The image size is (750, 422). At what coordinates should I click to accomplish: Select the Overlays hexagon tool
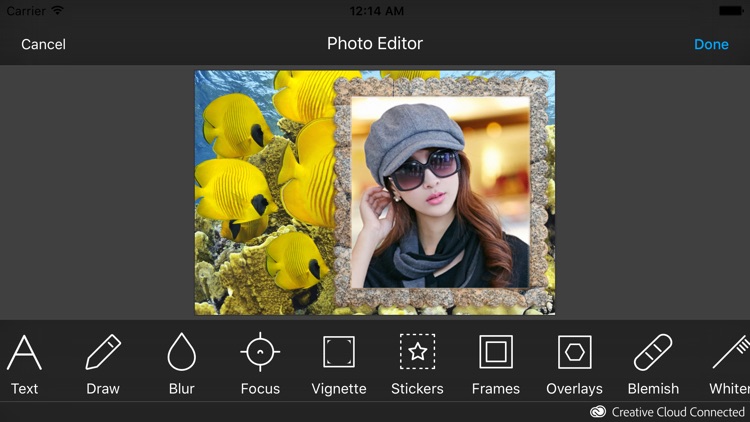click(574, 352)
